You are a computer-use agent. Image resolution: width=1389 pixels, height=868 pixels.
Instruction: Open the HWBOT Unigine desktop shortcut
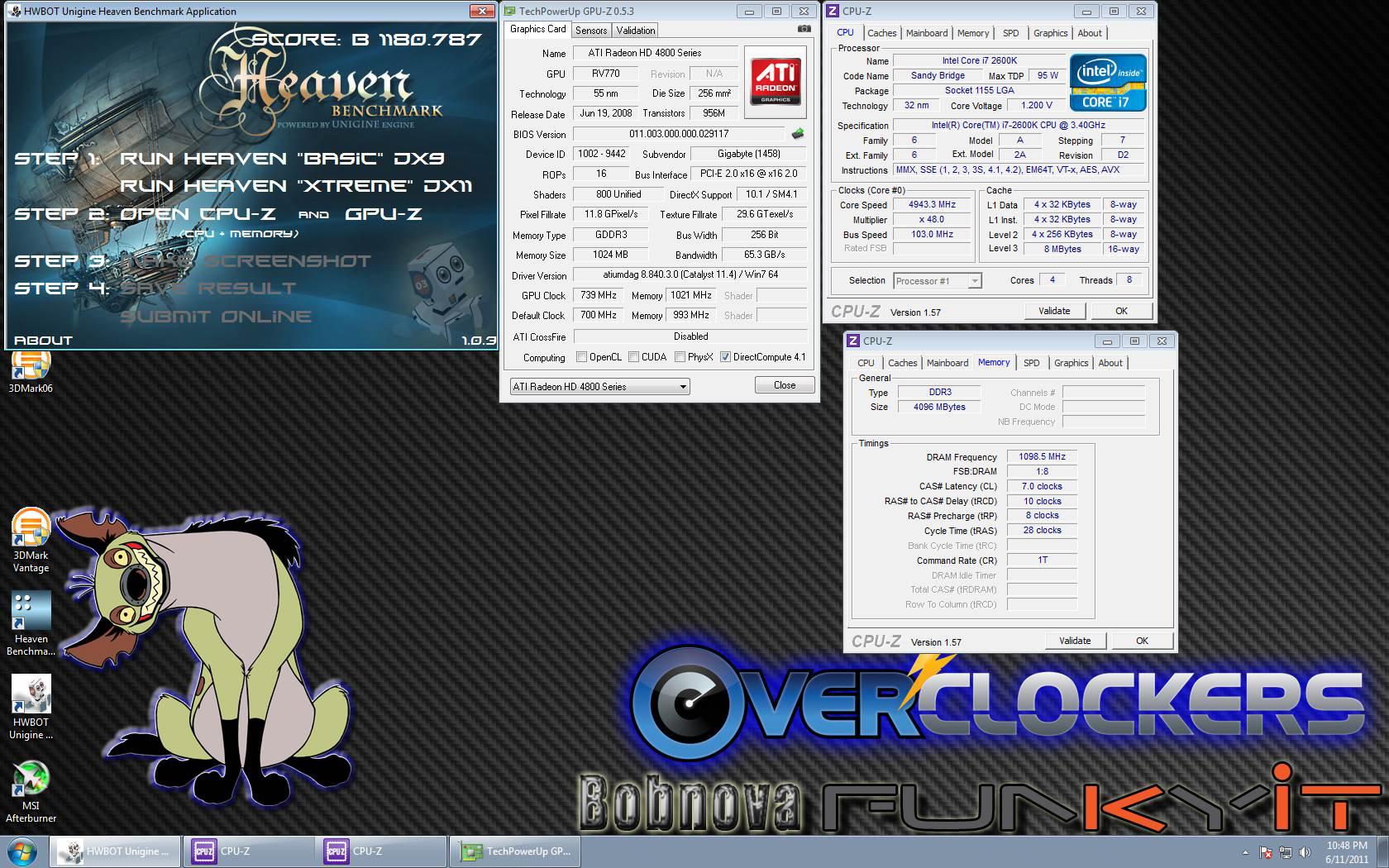point(31,708)
